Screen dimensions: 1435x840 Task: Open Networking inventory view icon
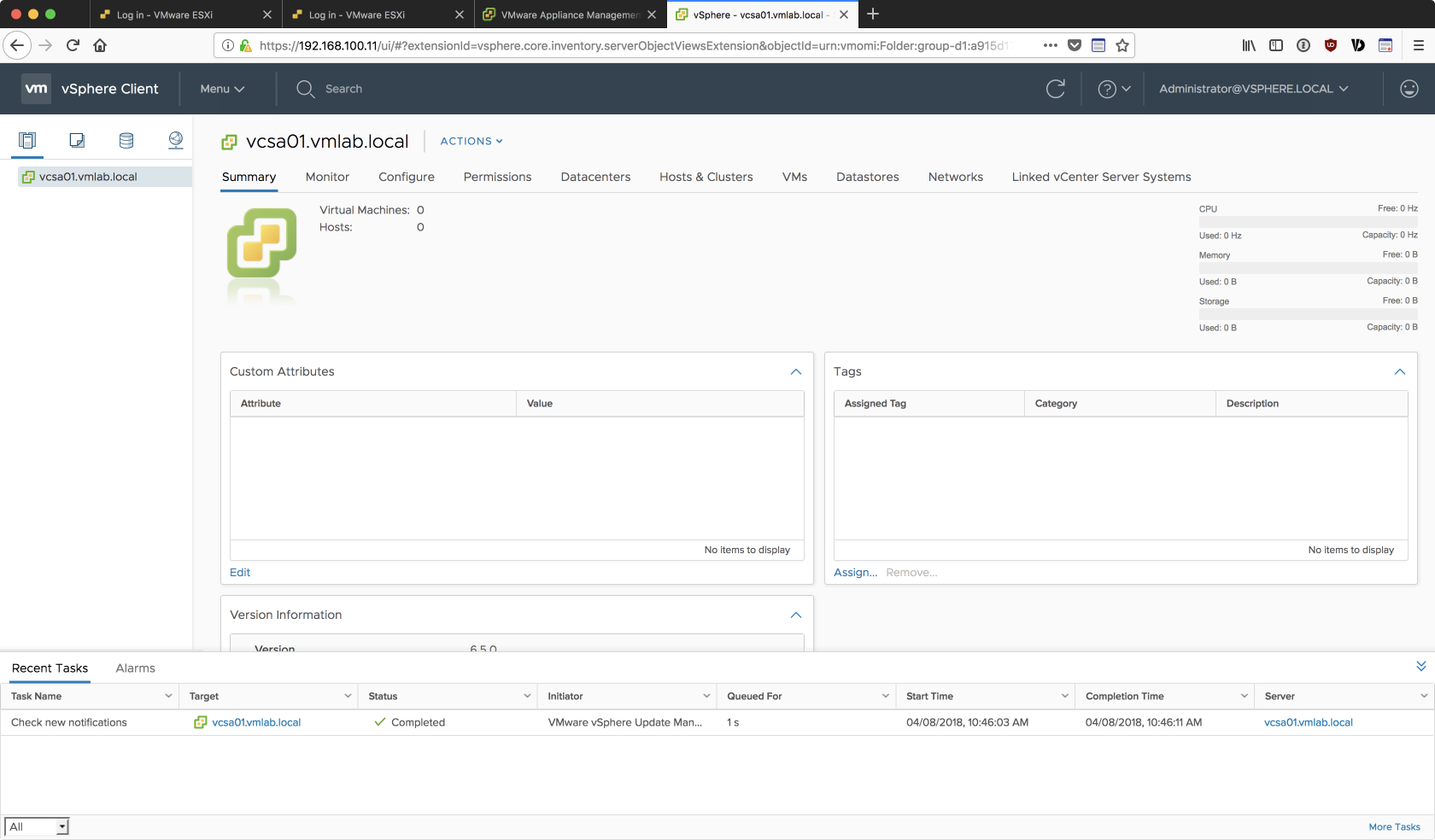coord(176,140)
